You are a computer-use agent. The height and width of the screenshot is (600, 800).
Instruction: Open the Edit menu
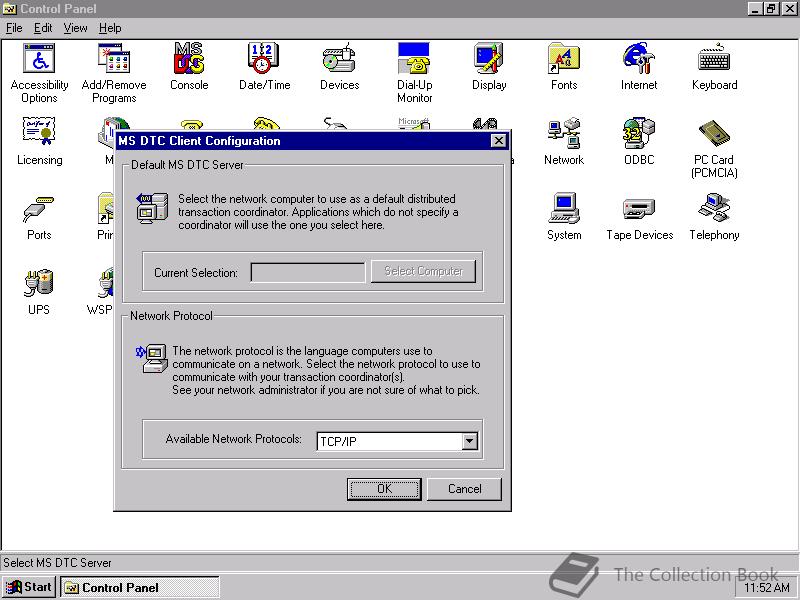43,28
